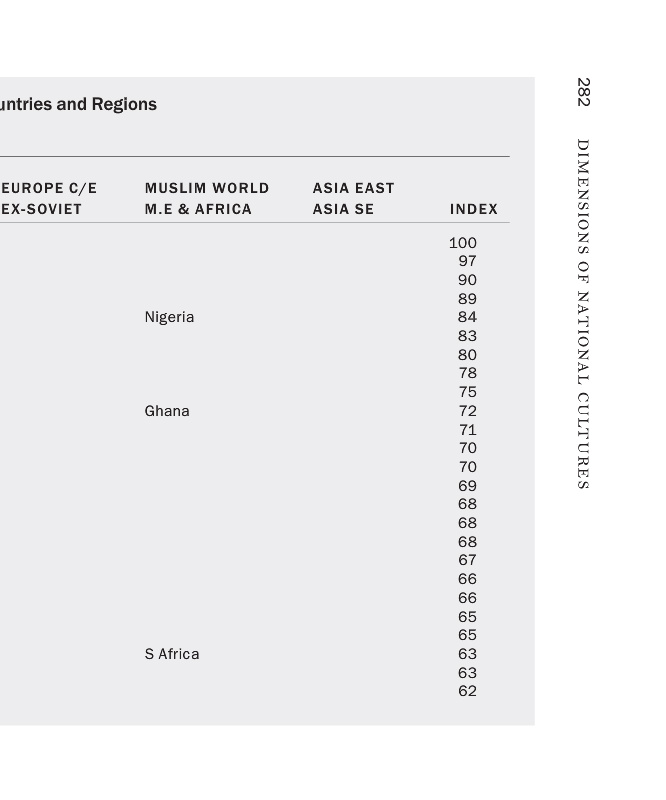Click the MUSLIM WORLD column header
Image resolution: width=666 pixels, height=800 pixels.
[x=207, y=188]
